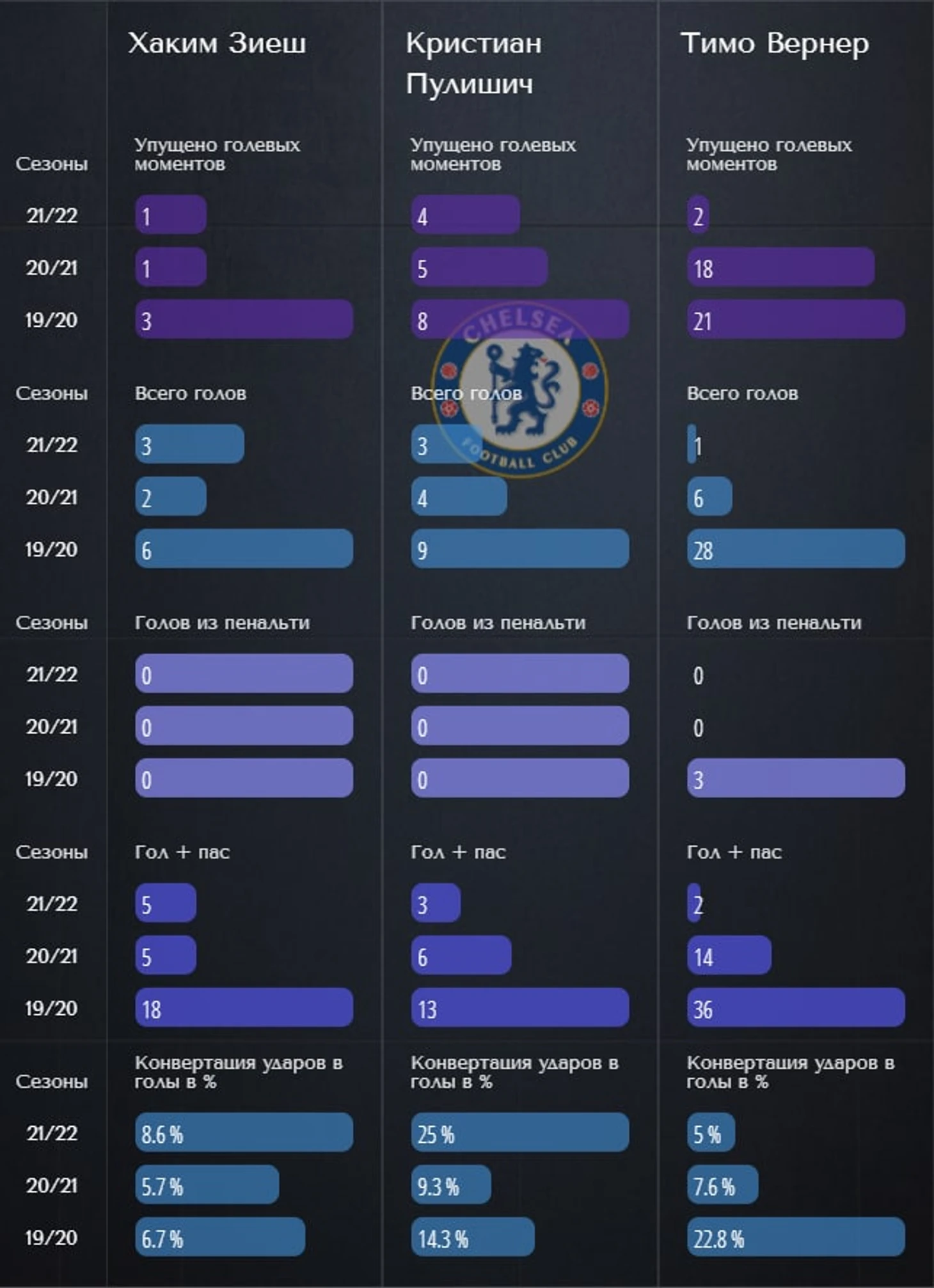Click Вернер's 19/20 conversion bar showing 22.8 %
Image resolution: width=934 pixels, height=1288 pixels.
796,1237
